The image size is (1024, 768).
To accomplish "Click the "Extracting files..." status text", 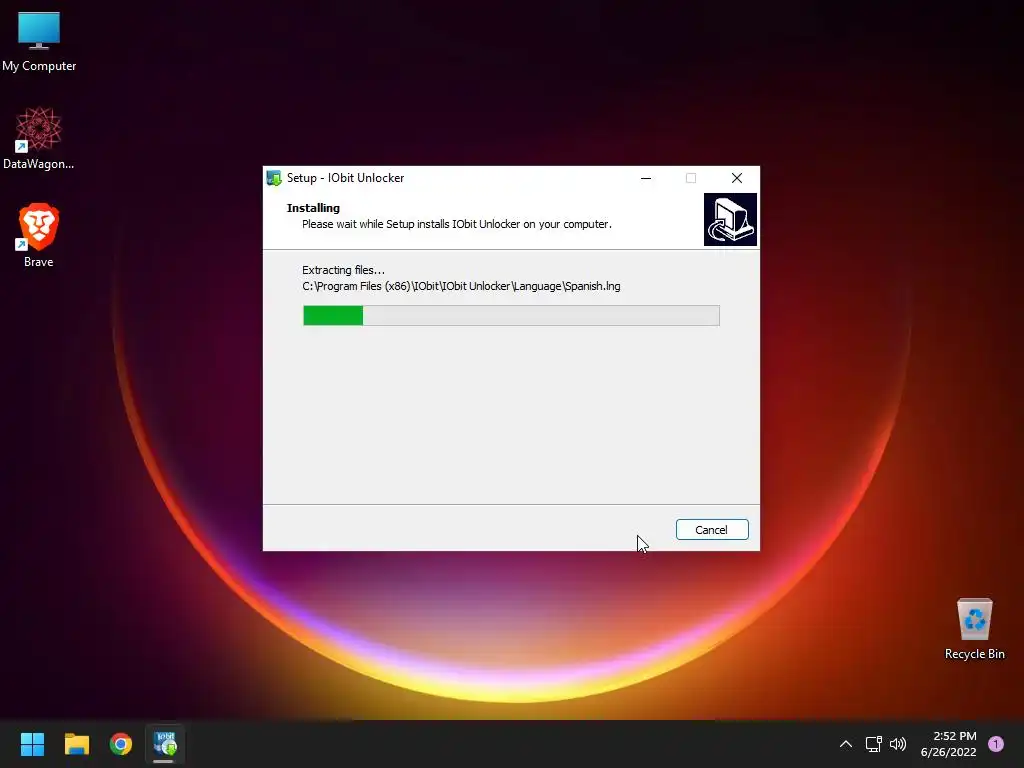I will coord(344,270).
